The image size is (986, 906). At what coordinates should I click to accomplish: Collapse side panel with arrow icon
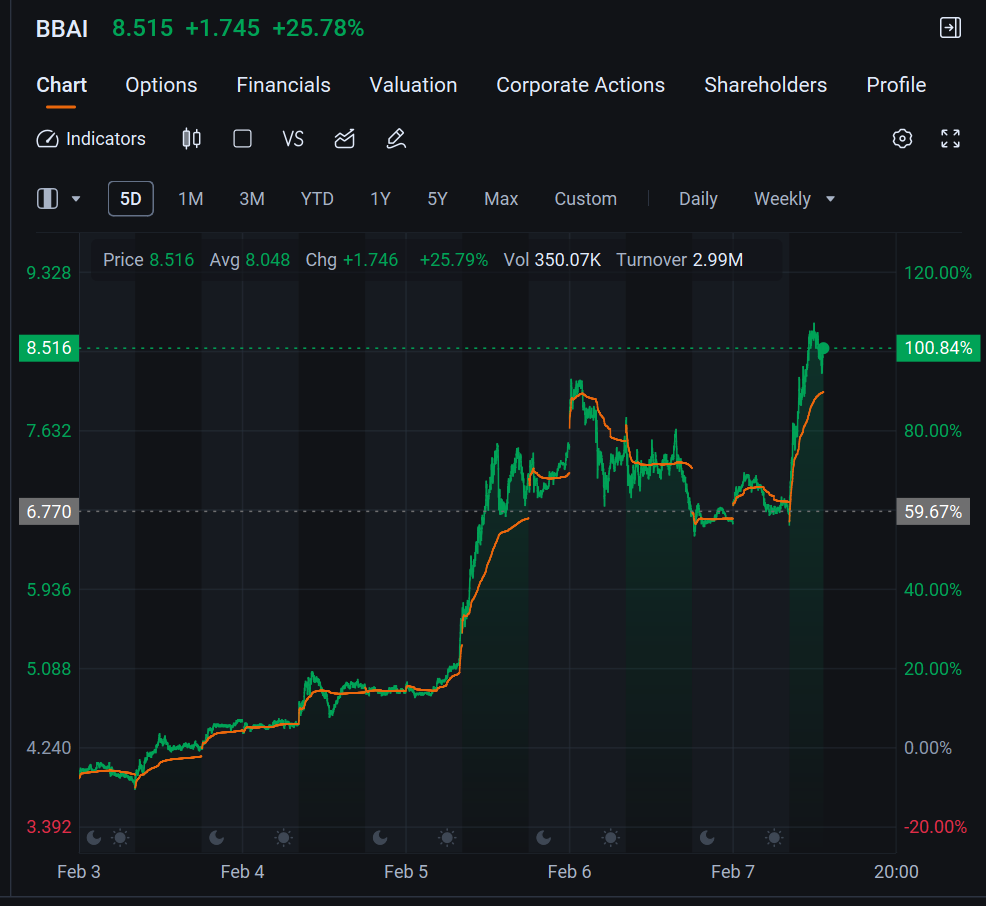click(x=950, y=28)
